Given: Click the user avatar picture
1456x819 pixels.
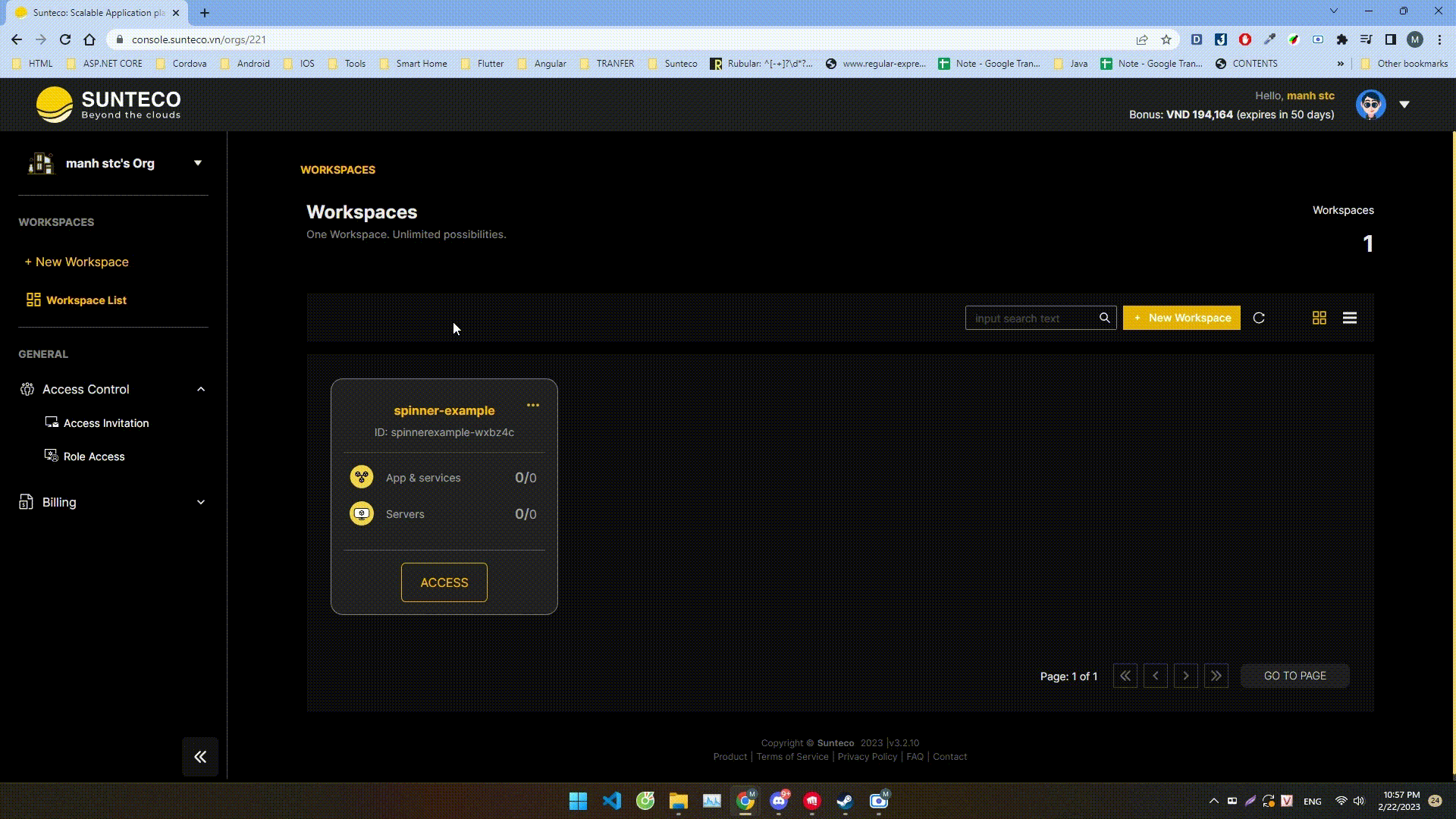Looking at the screenshot, I should [x=1370, y=105].
